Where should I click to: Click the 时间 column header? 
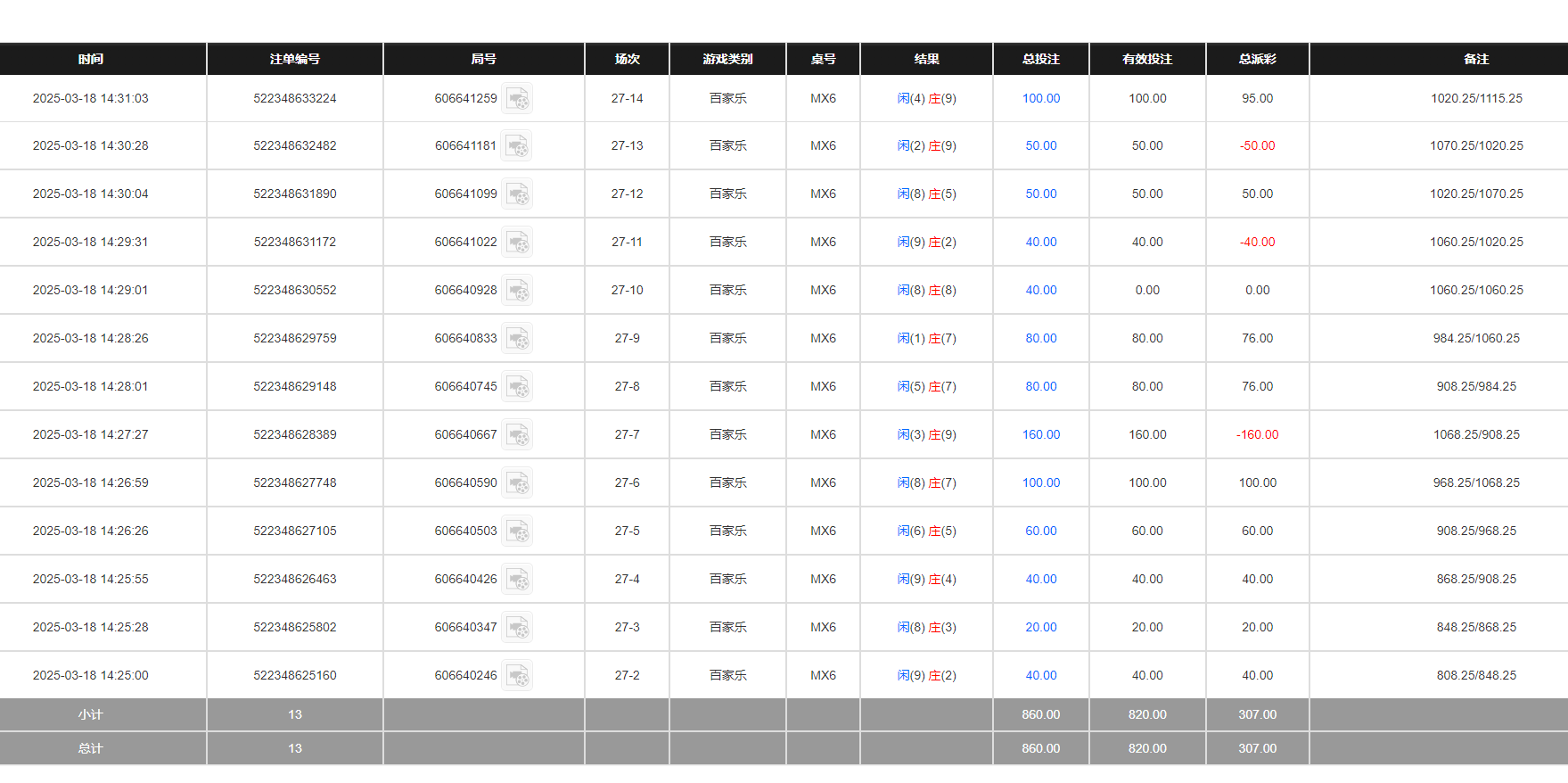91,59
